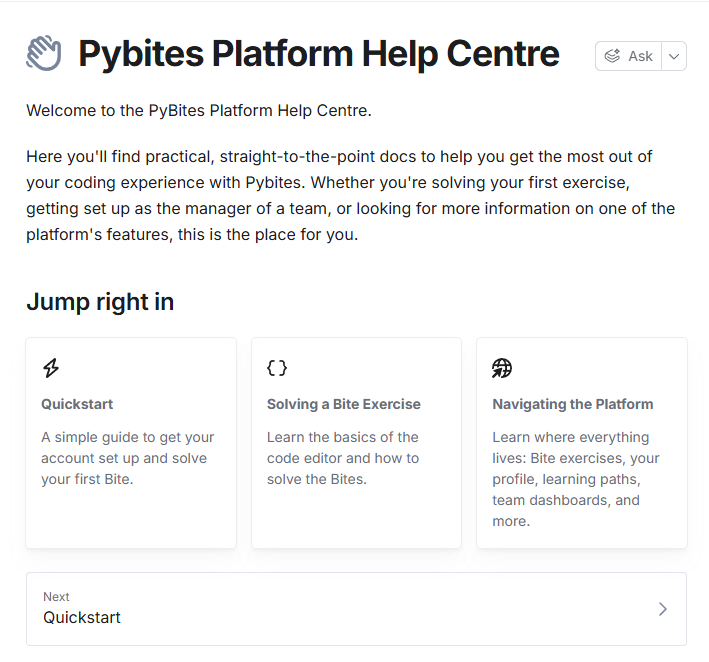The image size is (709, 662).
Task: Click the curly braces code icon
Action: pos(277,368)
